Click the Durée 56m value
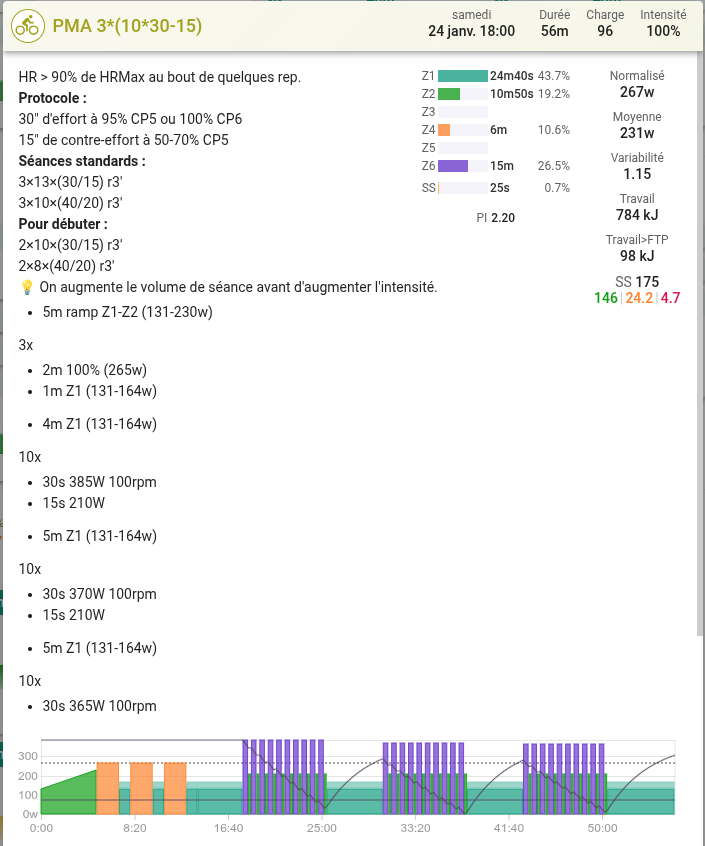 click(555, 31)
